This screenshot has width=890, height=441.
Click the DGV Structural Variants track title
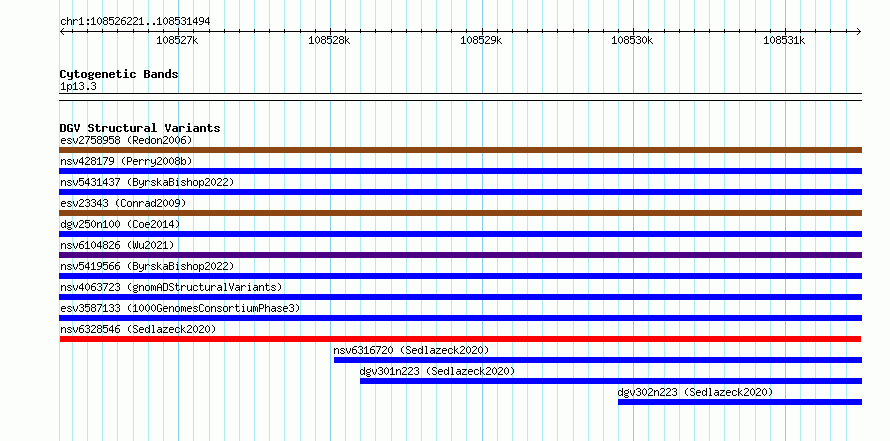click(140, 128)
